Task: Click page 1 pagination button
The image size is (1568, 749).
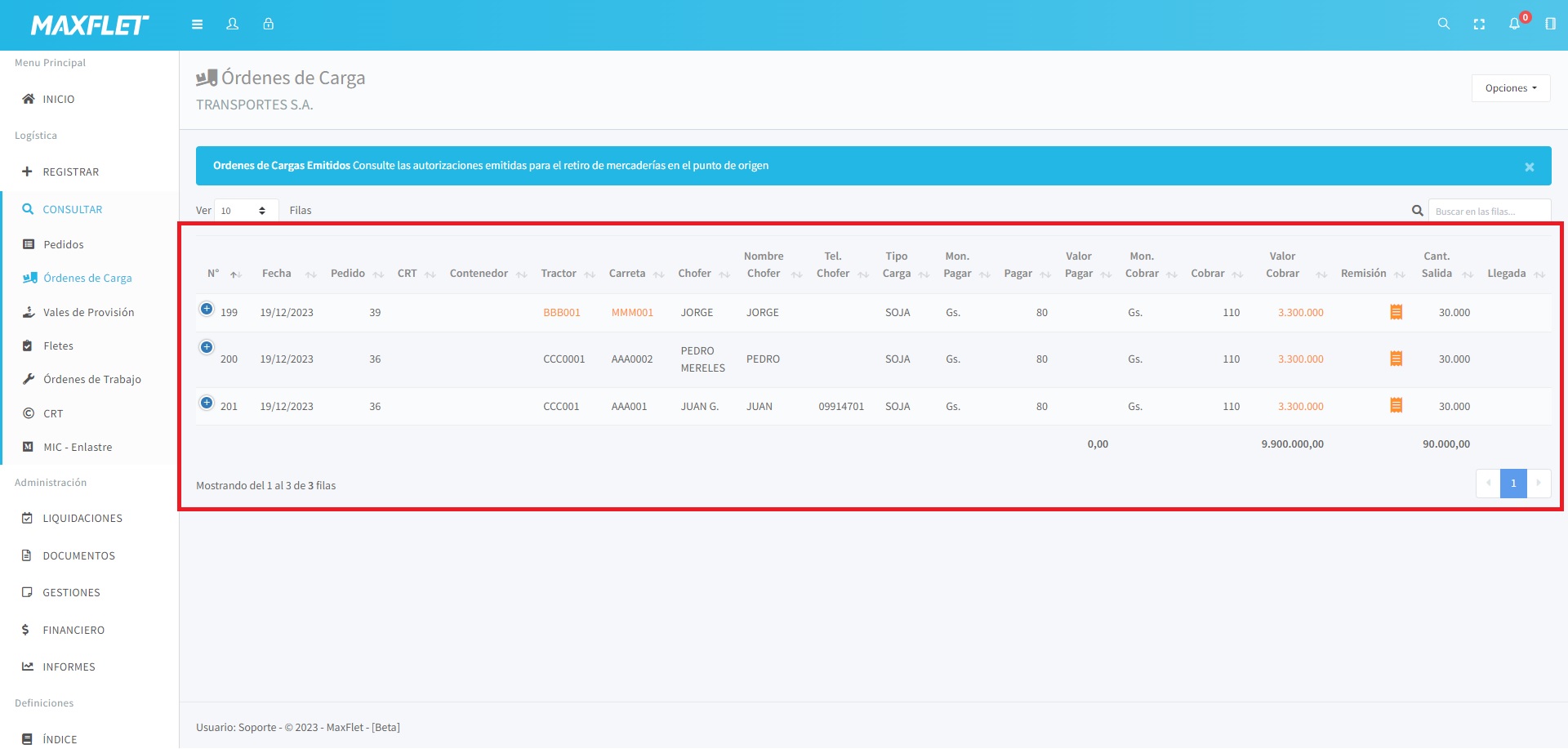Action: (x=1512, y=484)
